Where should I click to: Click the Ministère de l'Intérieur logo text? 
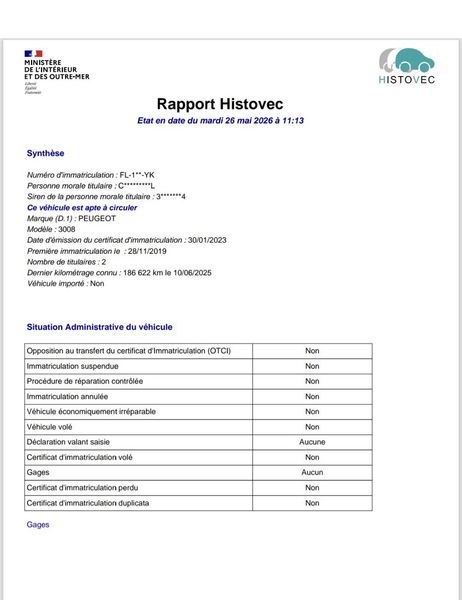57,70
